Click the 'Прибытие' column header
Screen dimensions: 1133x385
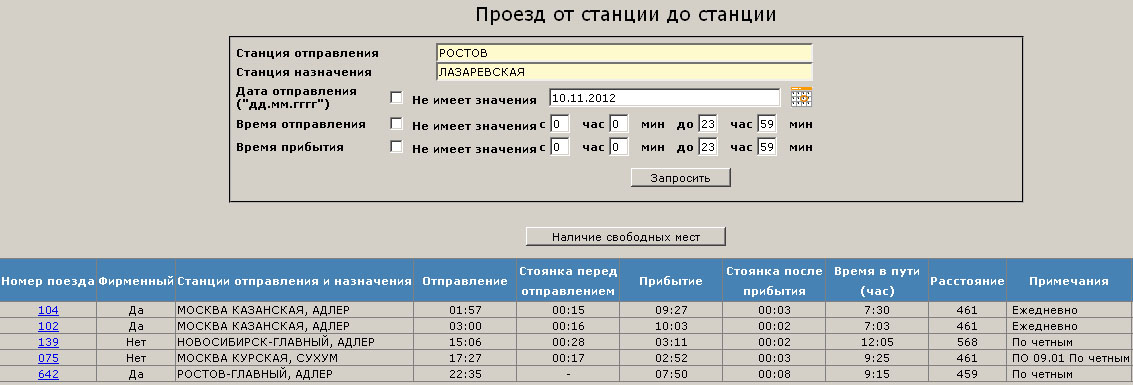(x=671, y=281)
